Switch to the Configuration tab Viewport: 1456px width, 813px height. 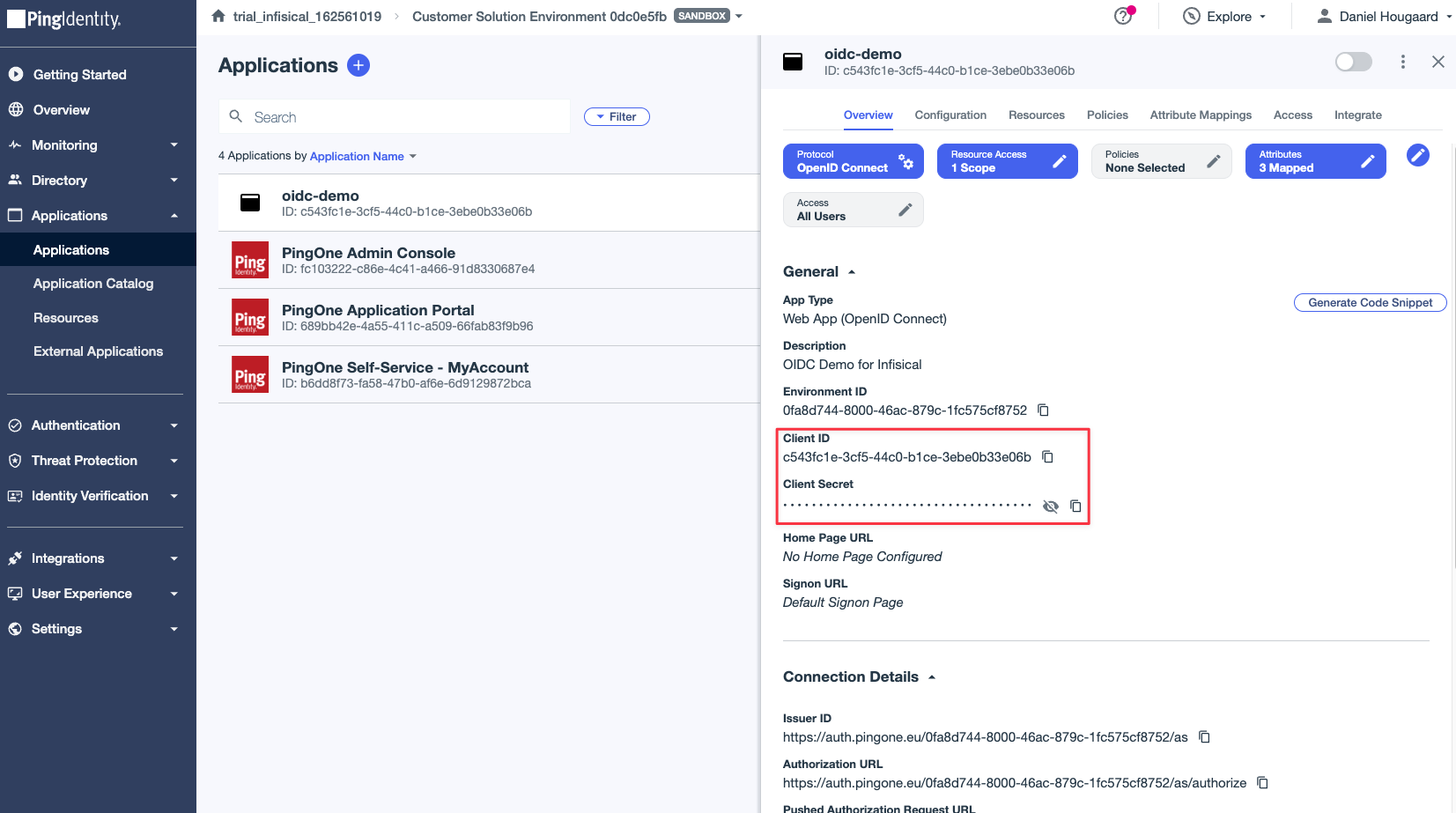coord(950,115)
